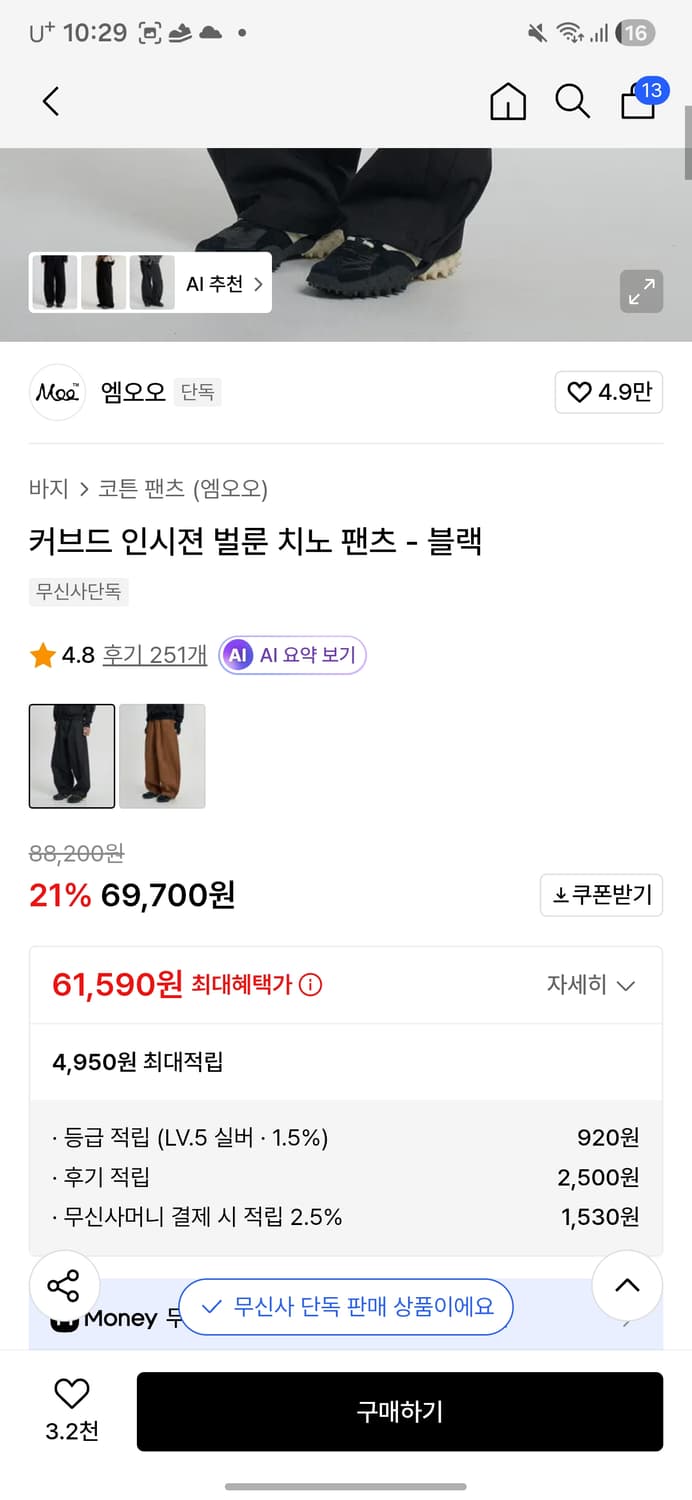Open coupon download with 쿠폰받기
The width and height of the screenshot is (692, 1500).
click(x=600, y=895)
